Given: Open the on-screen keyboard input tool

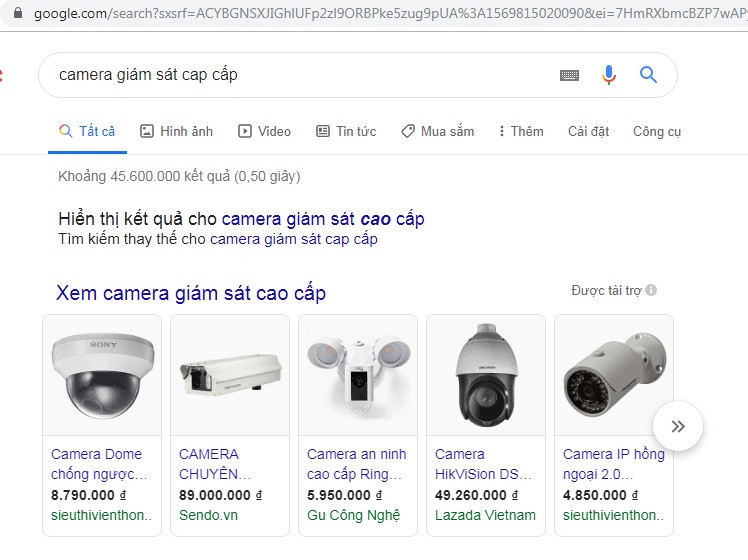Looking at the screenshot, I should [x=569, y=75].
